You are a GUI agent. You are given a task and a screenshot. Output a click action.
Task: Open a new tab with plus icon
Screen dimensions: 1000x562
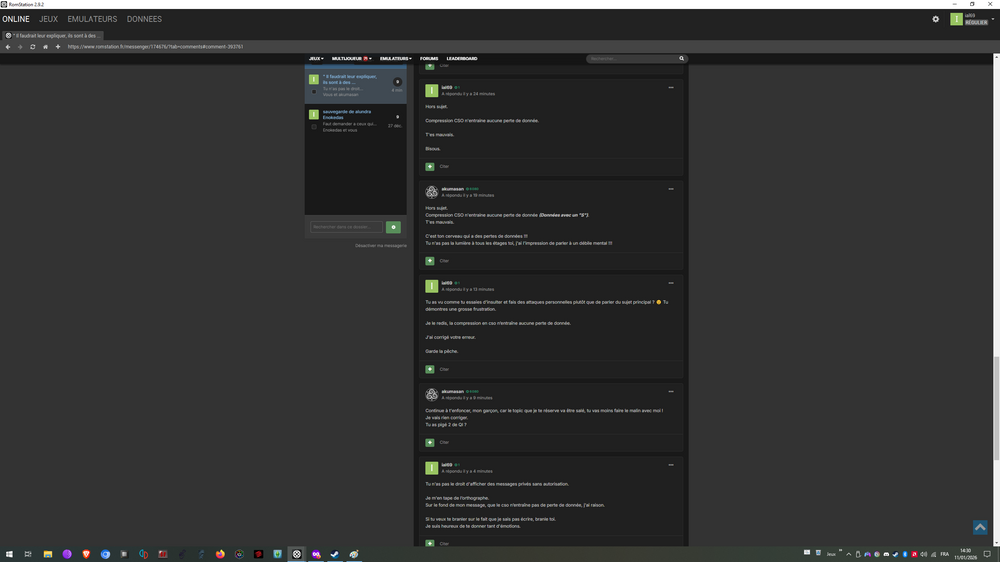(57, 47)
